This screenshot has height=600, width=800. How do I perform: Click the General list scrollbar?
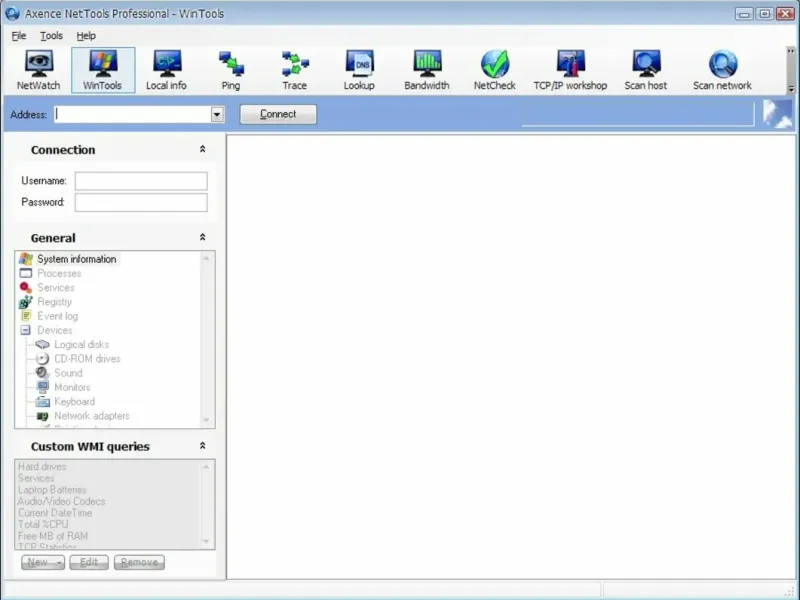click(x=206, y=339)
